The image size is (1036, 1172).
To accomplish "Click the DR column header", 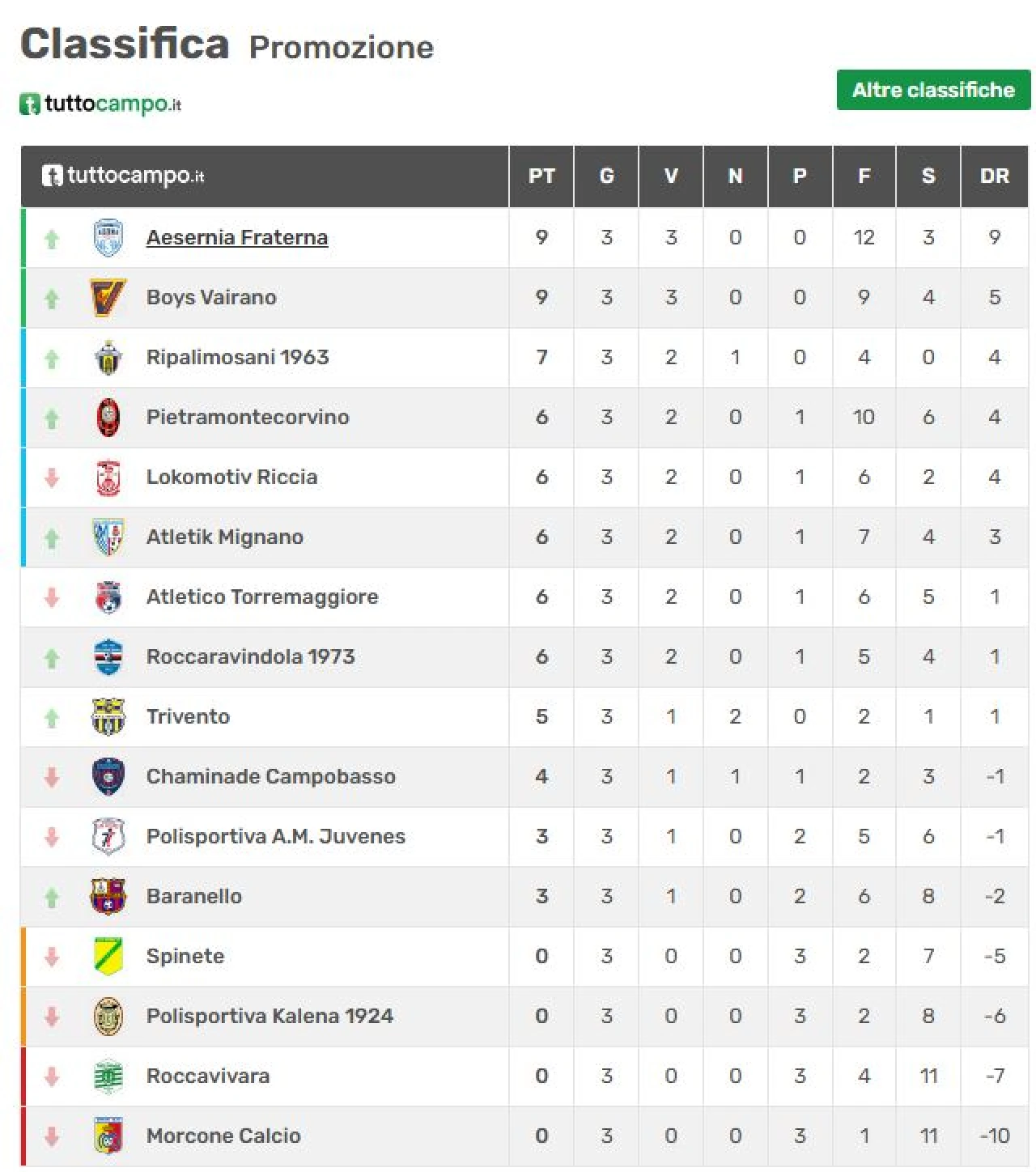I will coord(994,176).
